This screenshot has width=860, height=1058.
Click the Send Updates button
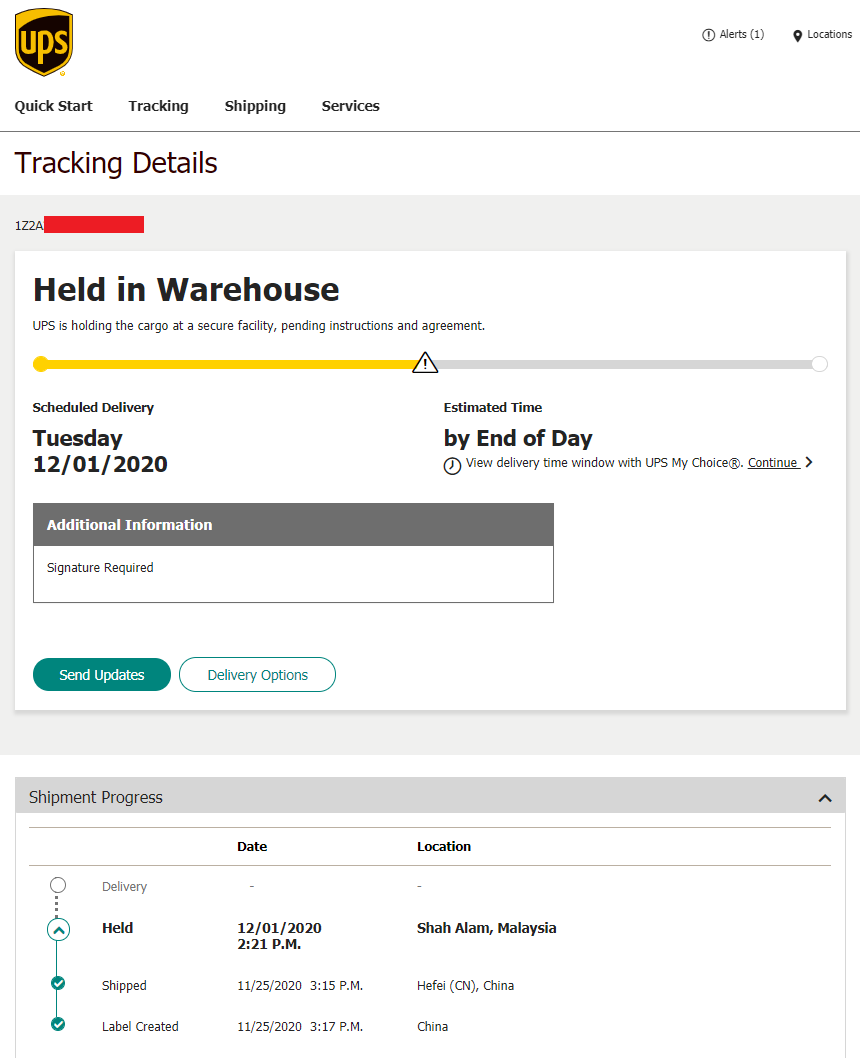tap(102, 675)
